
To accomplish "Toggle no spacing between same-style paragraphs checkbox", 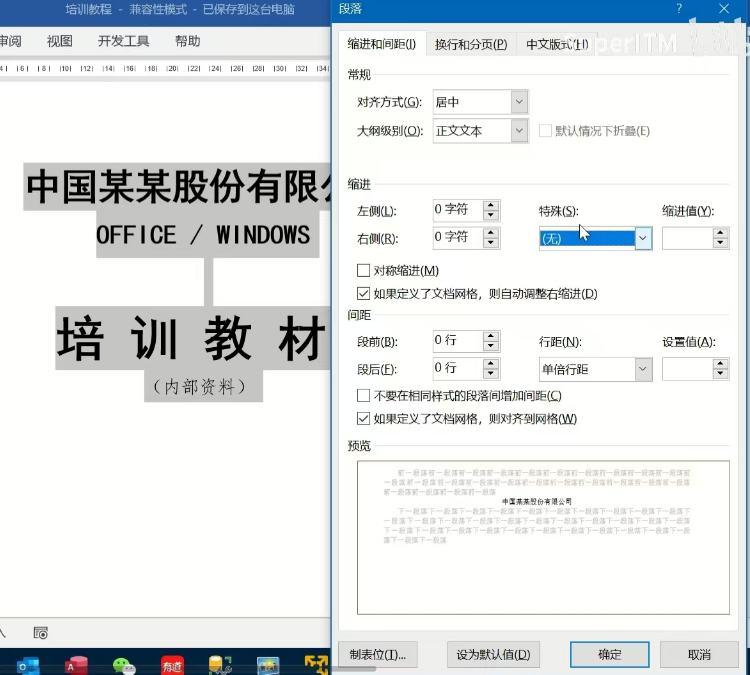I will pos(364,396).
